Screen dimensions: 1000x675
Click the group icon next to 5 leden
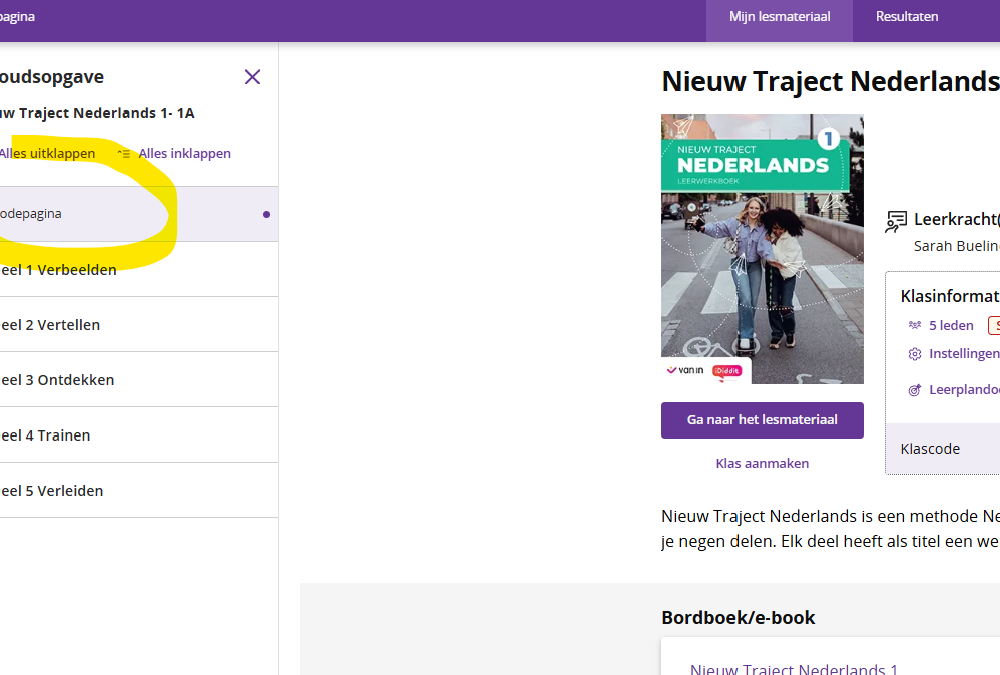(913, 324)
